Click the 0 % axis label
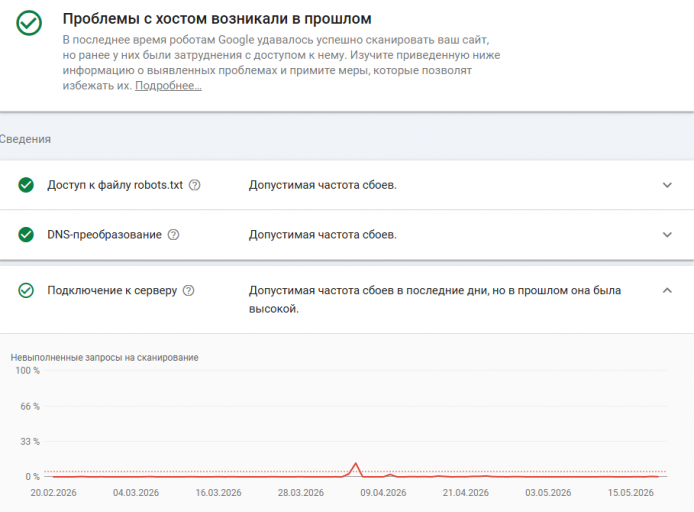This screenshot has height=512, width=694. 32,477
